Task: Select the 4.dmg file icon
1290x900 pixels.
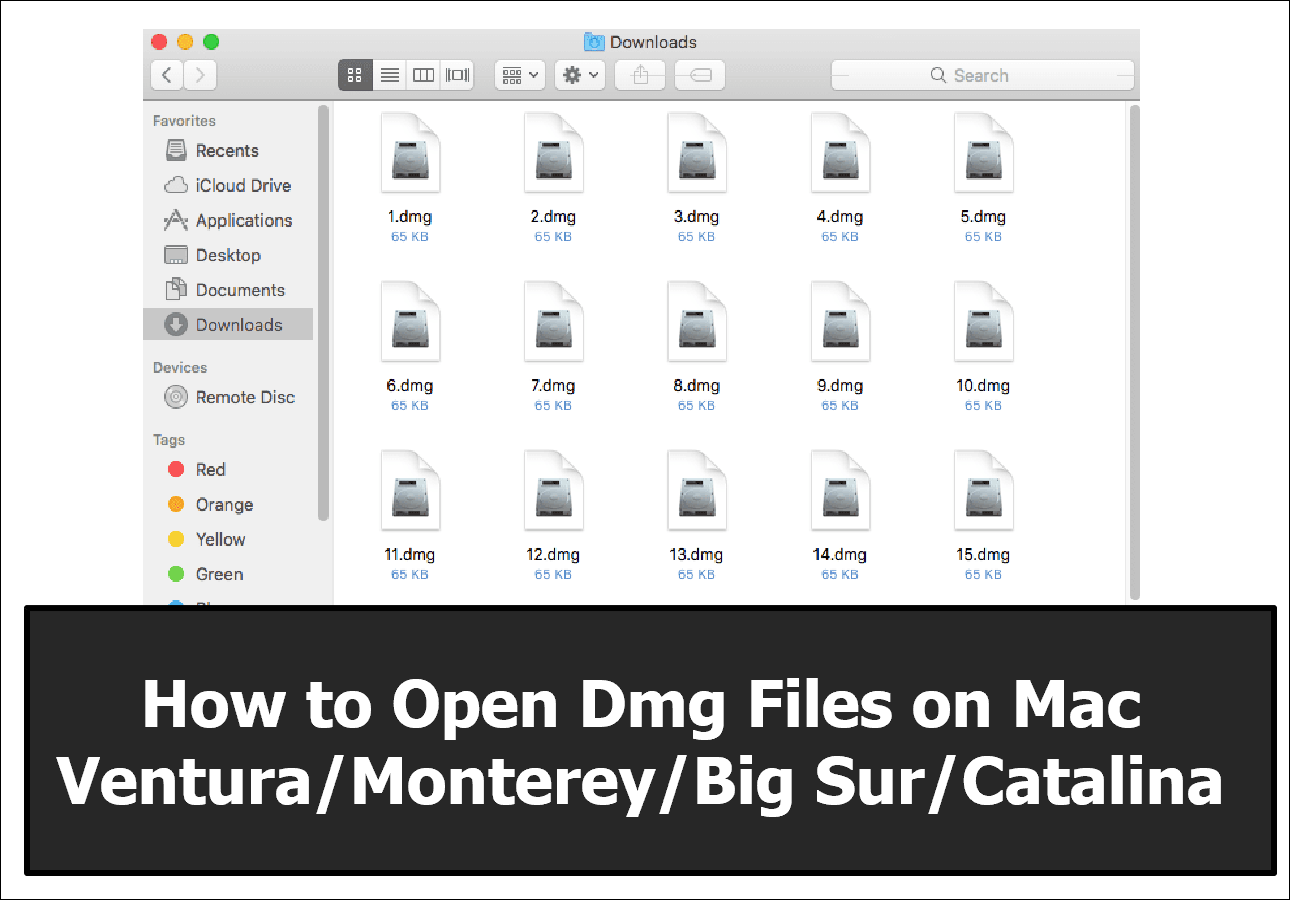Action: click(x=840, y=153)
